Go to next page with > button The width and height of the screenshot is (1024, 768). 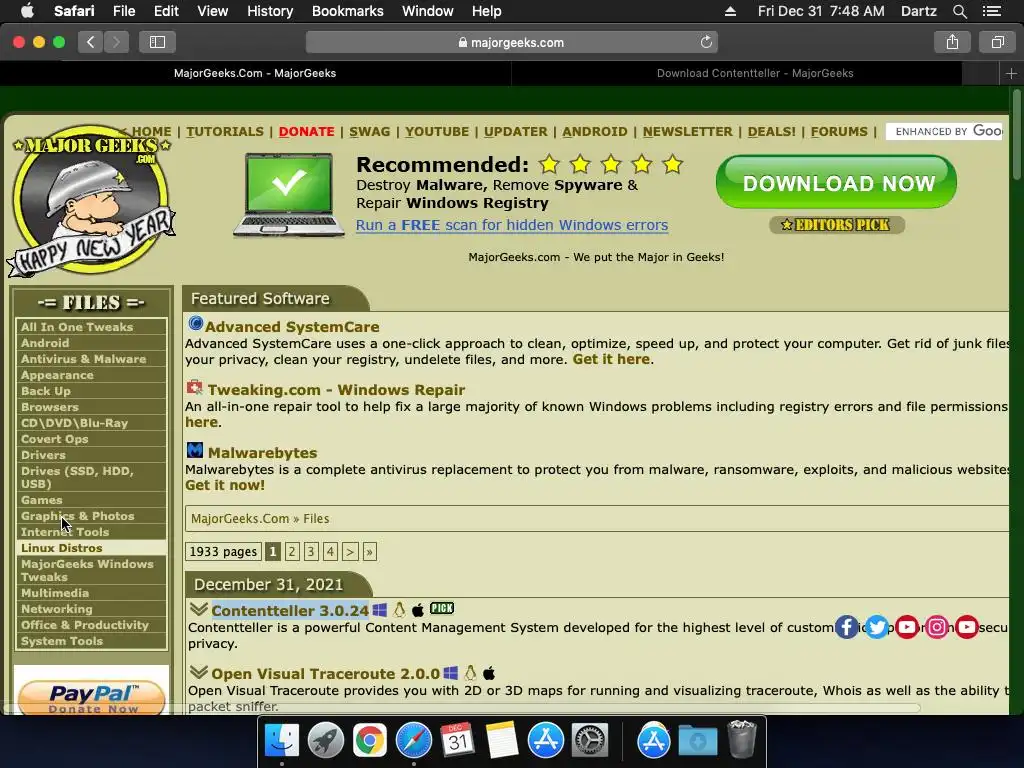pos(350,552)
